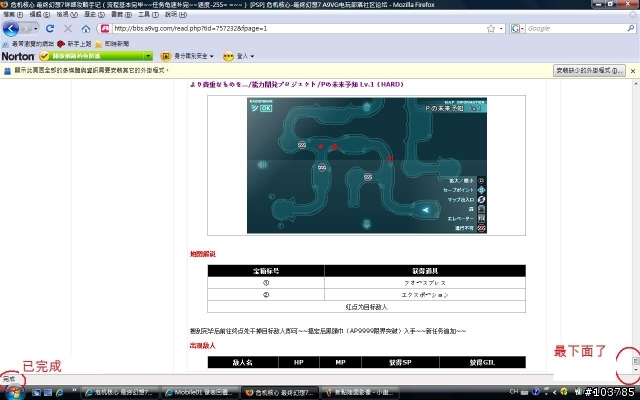
Task: Open the 新手上路 bookmark
Action: pos(74,44)
